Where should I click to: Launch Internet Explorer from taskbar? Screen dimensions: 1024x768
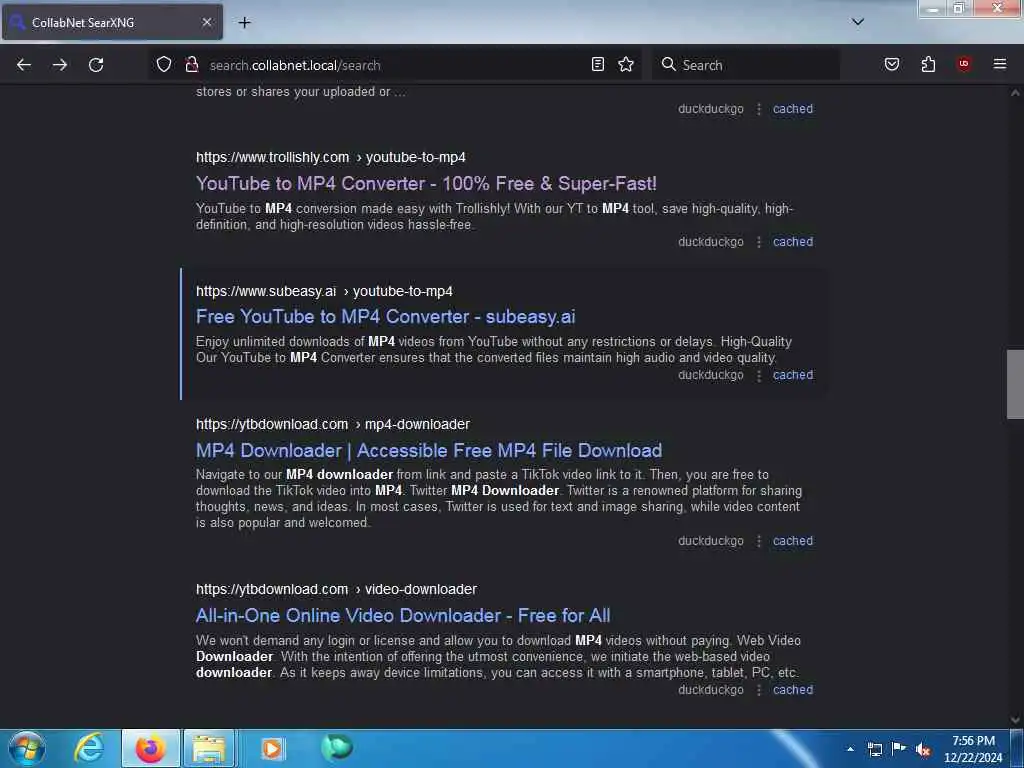[x=89, y=748]
